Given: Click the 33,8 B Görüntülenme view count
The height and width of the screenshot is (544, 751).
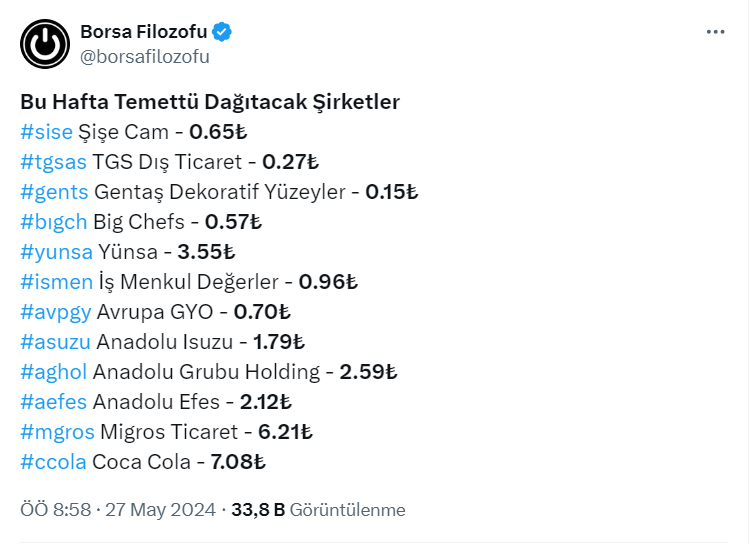Looking at the screenshot, I should click(318, 510).
